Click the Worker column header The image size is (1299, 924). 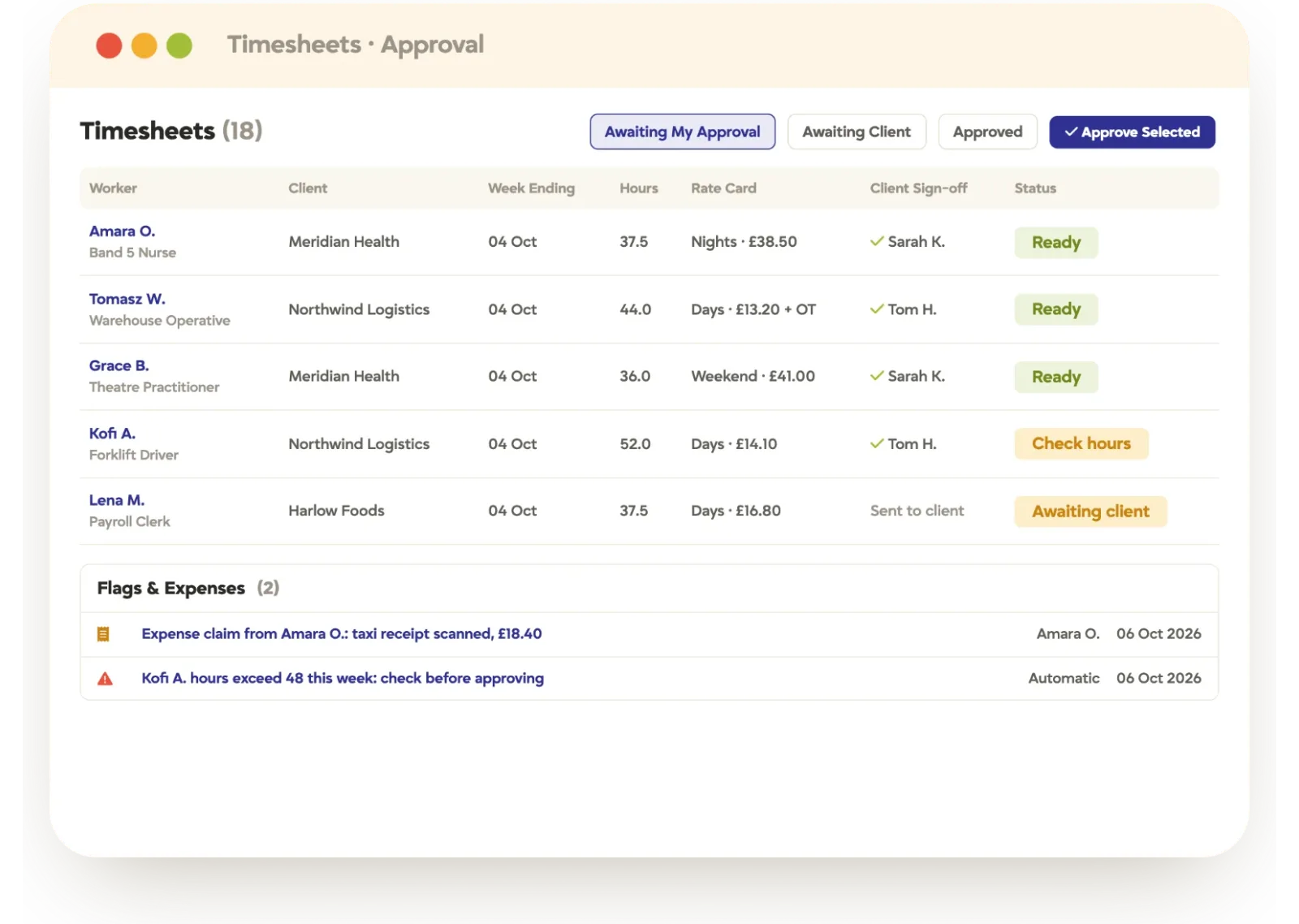tap(113, 188)
